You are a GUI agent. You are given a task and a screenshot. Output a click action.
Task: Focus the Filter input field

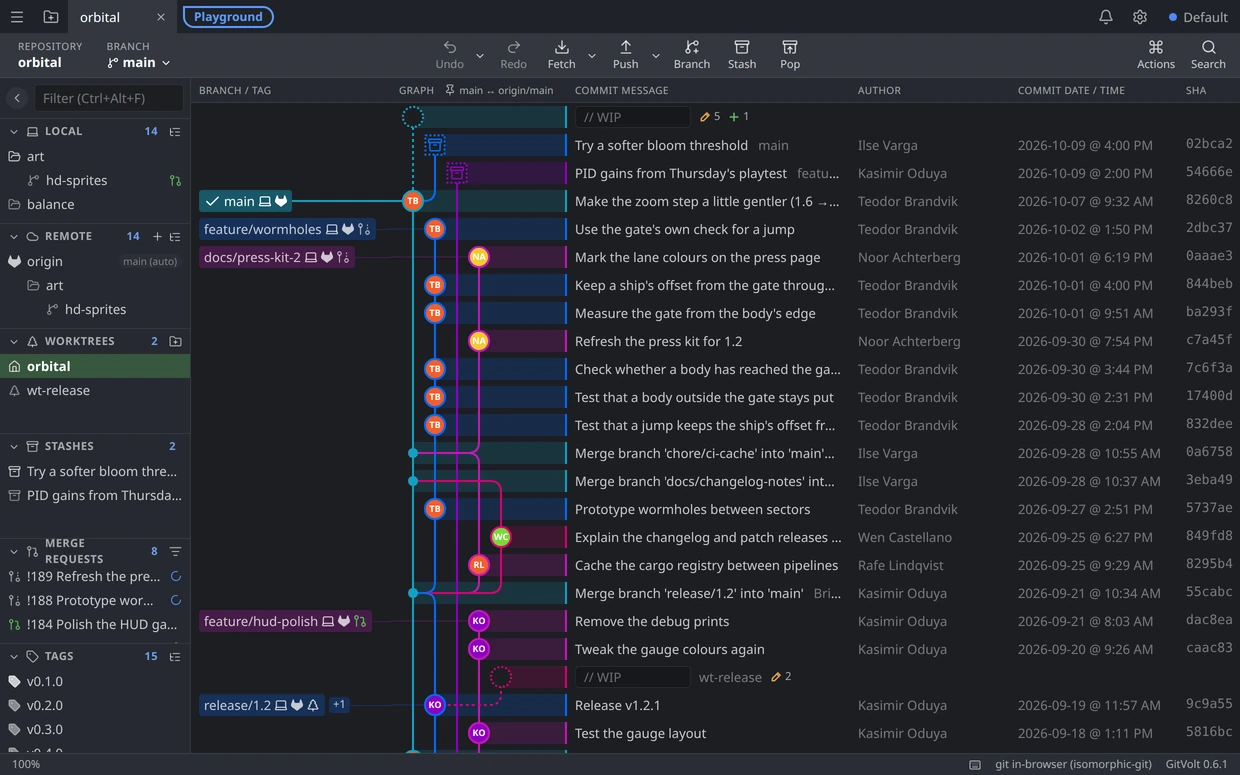109,98
